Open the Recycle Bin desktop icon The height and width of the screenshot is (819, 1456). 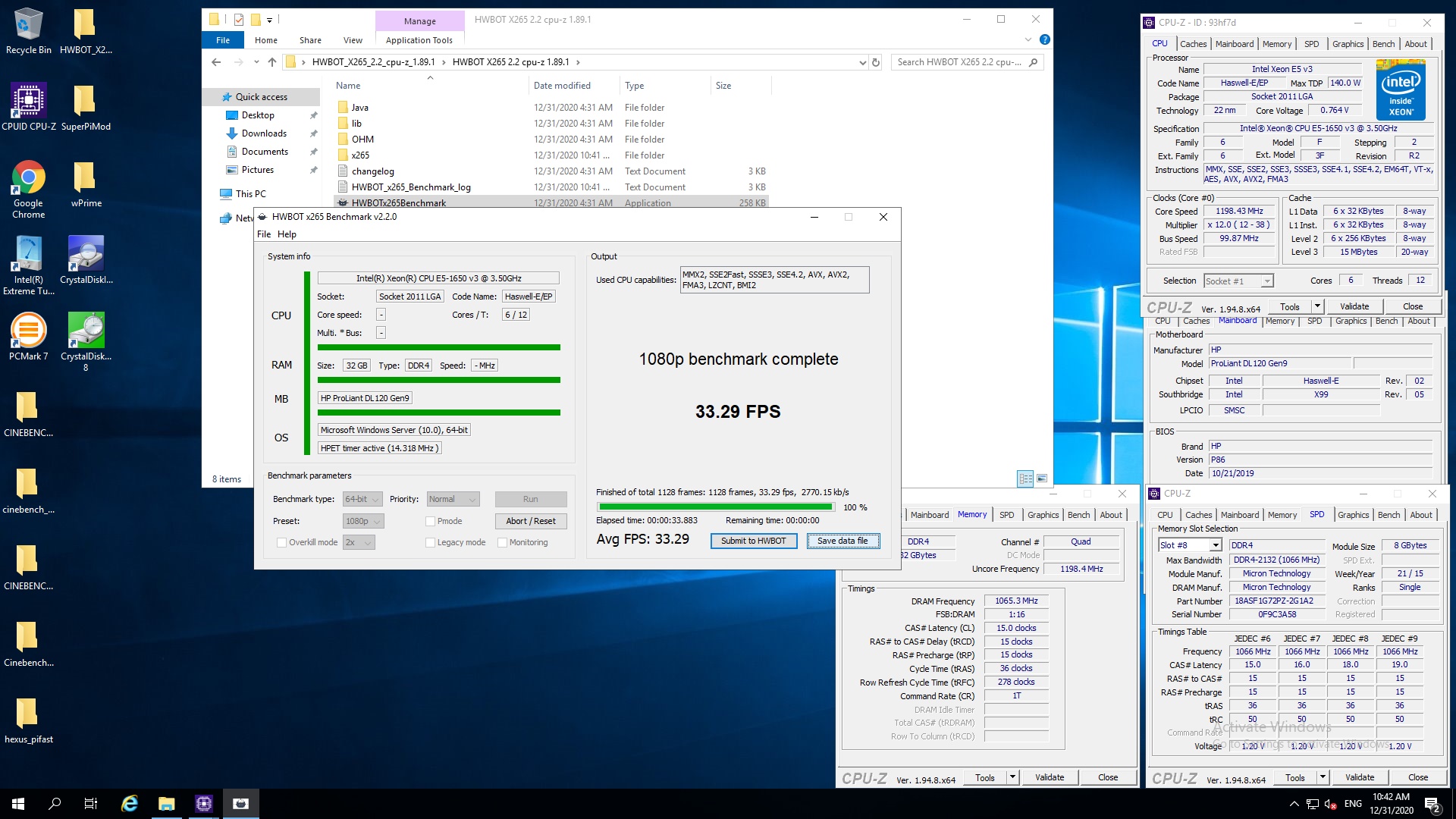28,32
